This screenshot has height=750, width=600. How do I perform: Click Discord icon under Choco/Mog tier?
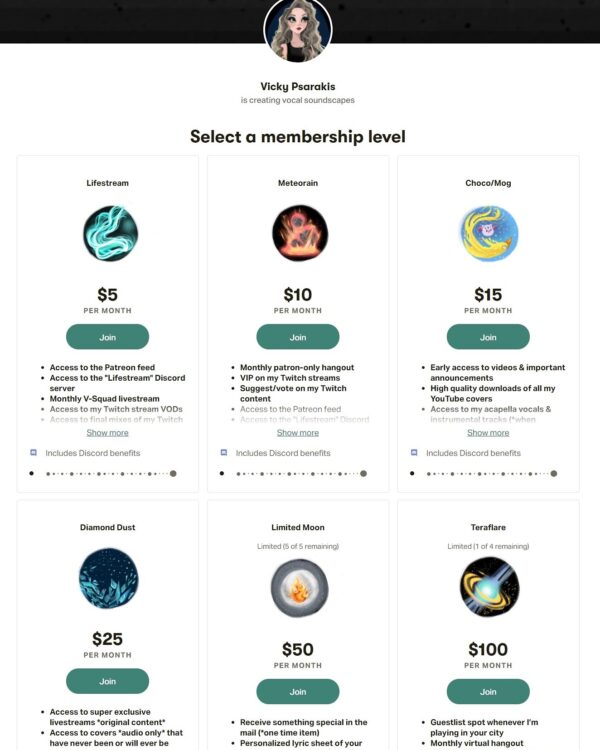pyautogui.click(x=414, y=453)
